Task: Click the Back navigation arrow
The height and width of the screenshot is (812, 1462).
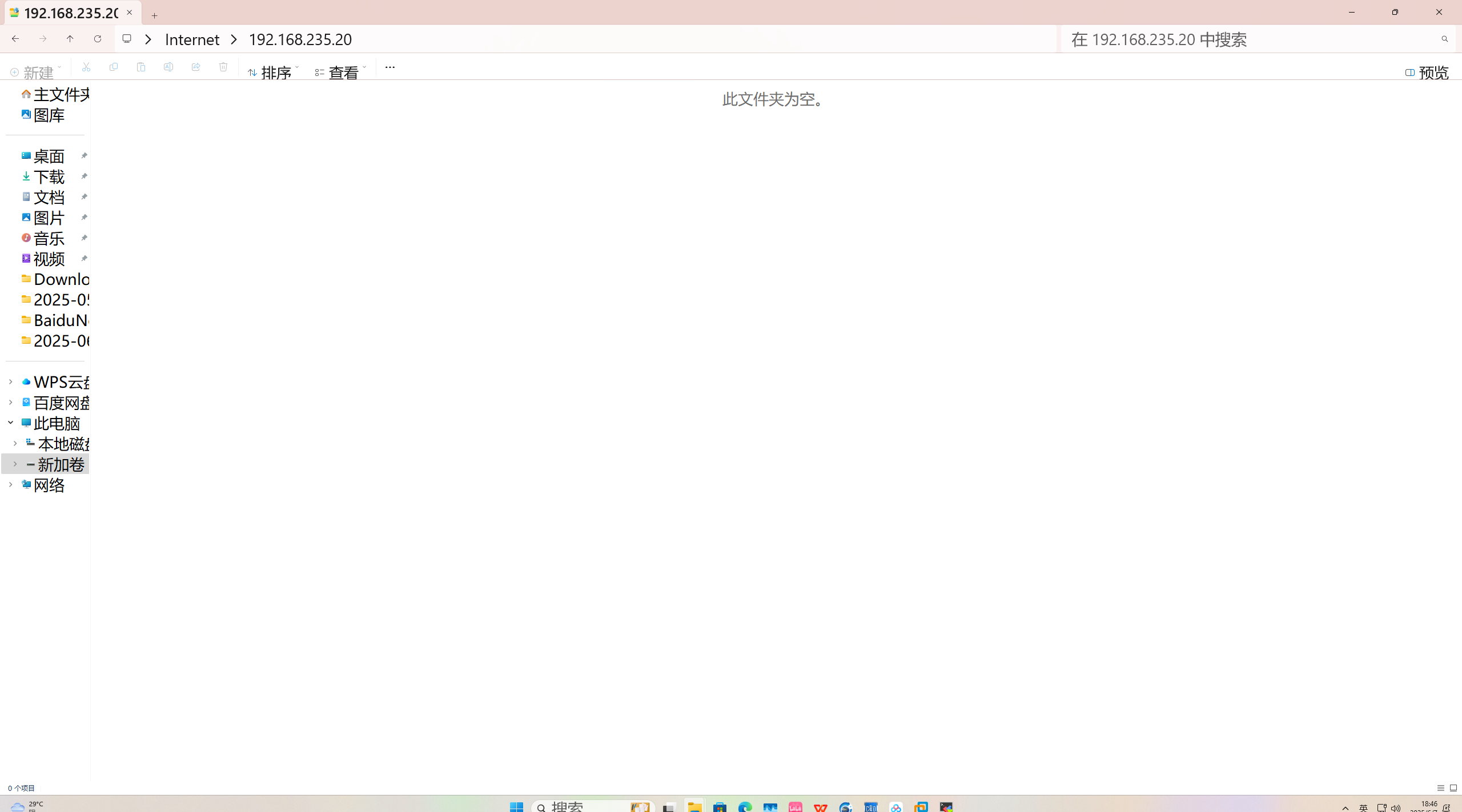Action: coord(15,39)
